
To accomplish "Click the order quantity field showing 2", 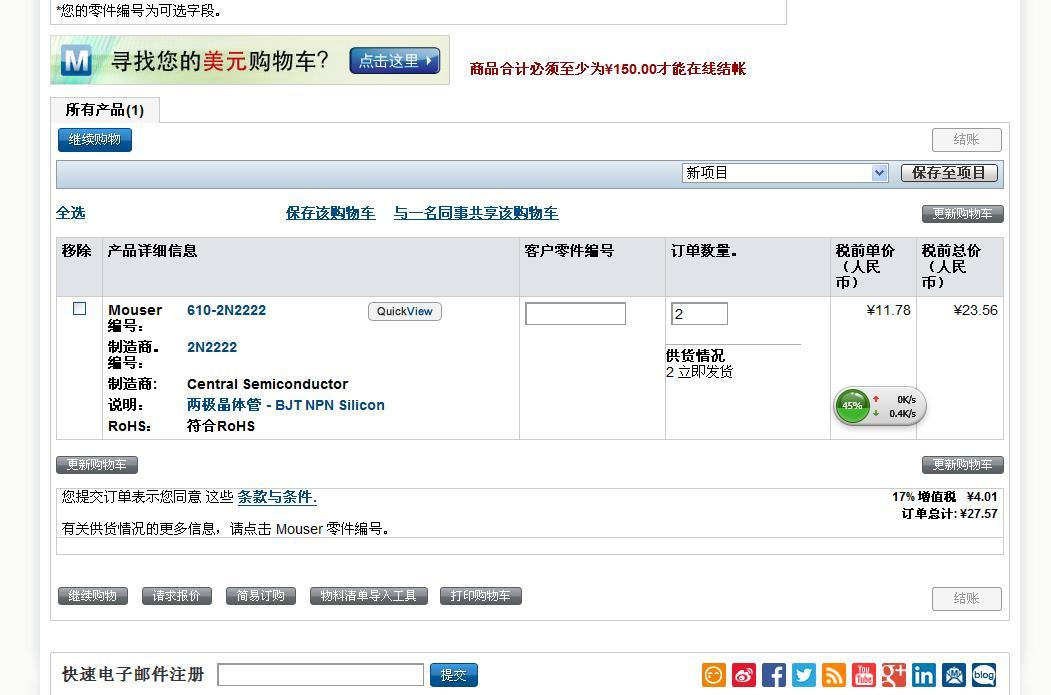I will pyautogui.click(x=699, y=314).
